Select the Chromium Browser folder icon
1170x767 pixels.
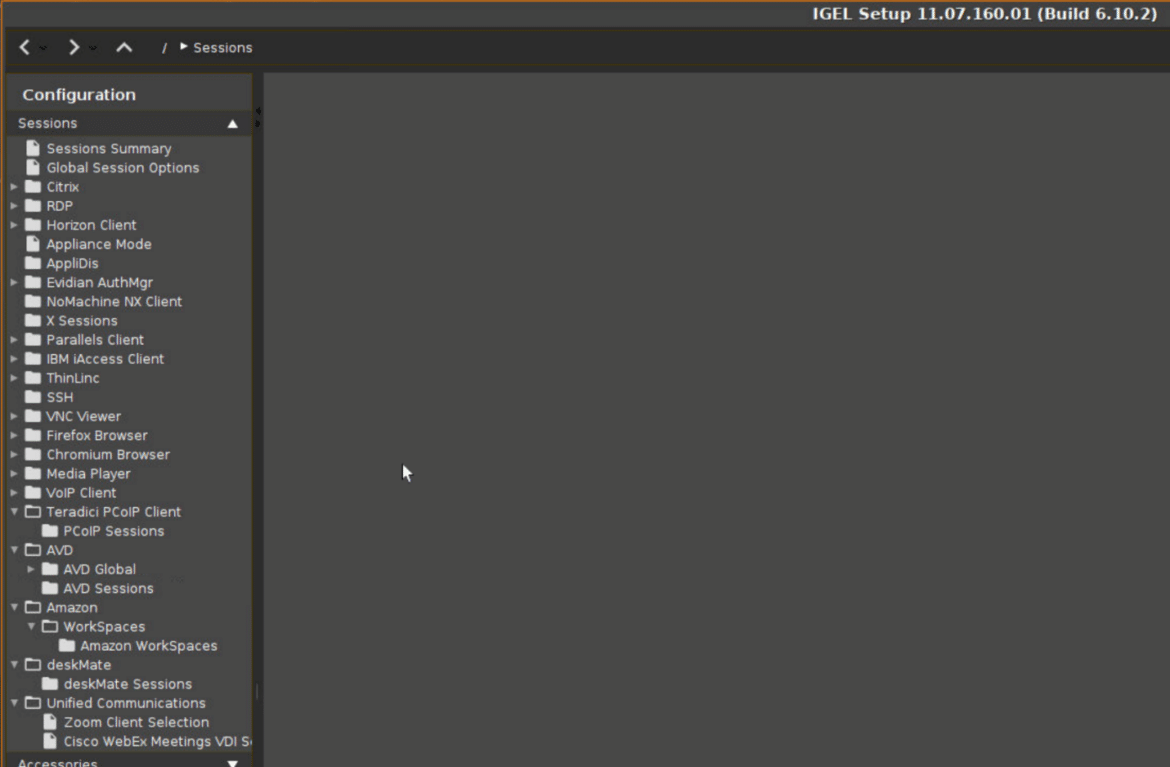33,454
